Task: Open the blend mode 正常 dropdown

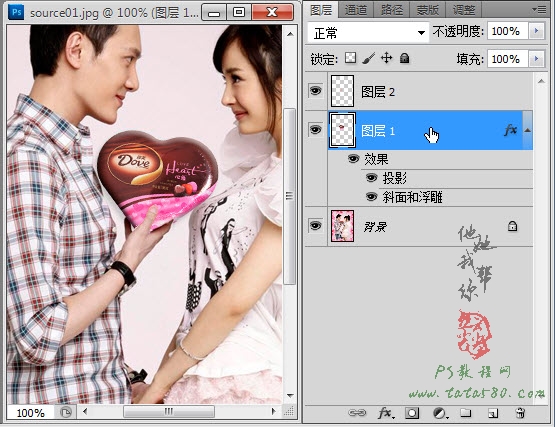Action: pyautogui.click(x=368, y=33)
